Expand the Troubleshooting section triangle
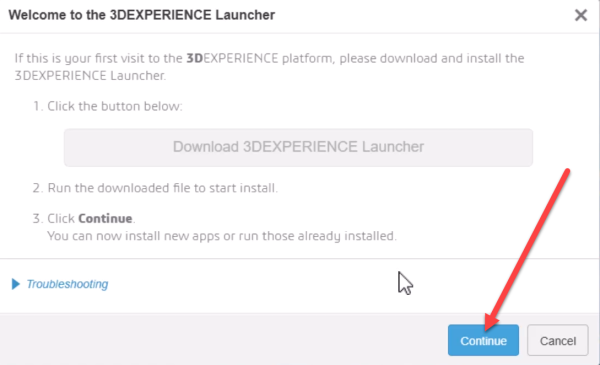 point(16,284)
